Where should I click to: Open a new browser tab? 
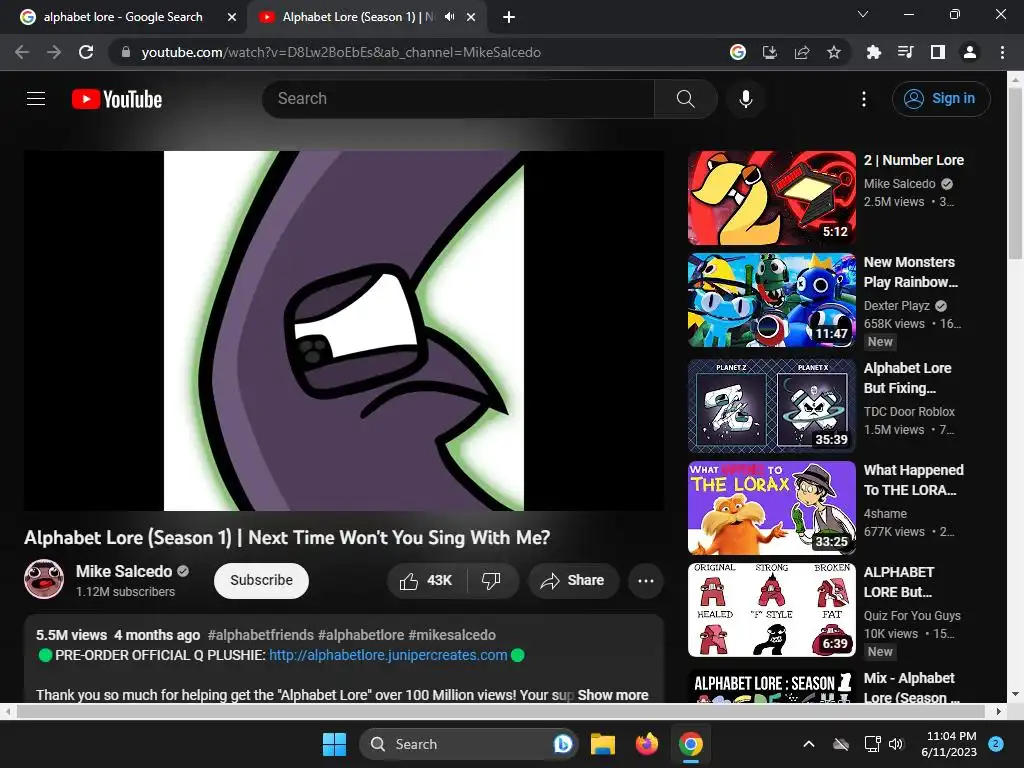tap(509, 17)
